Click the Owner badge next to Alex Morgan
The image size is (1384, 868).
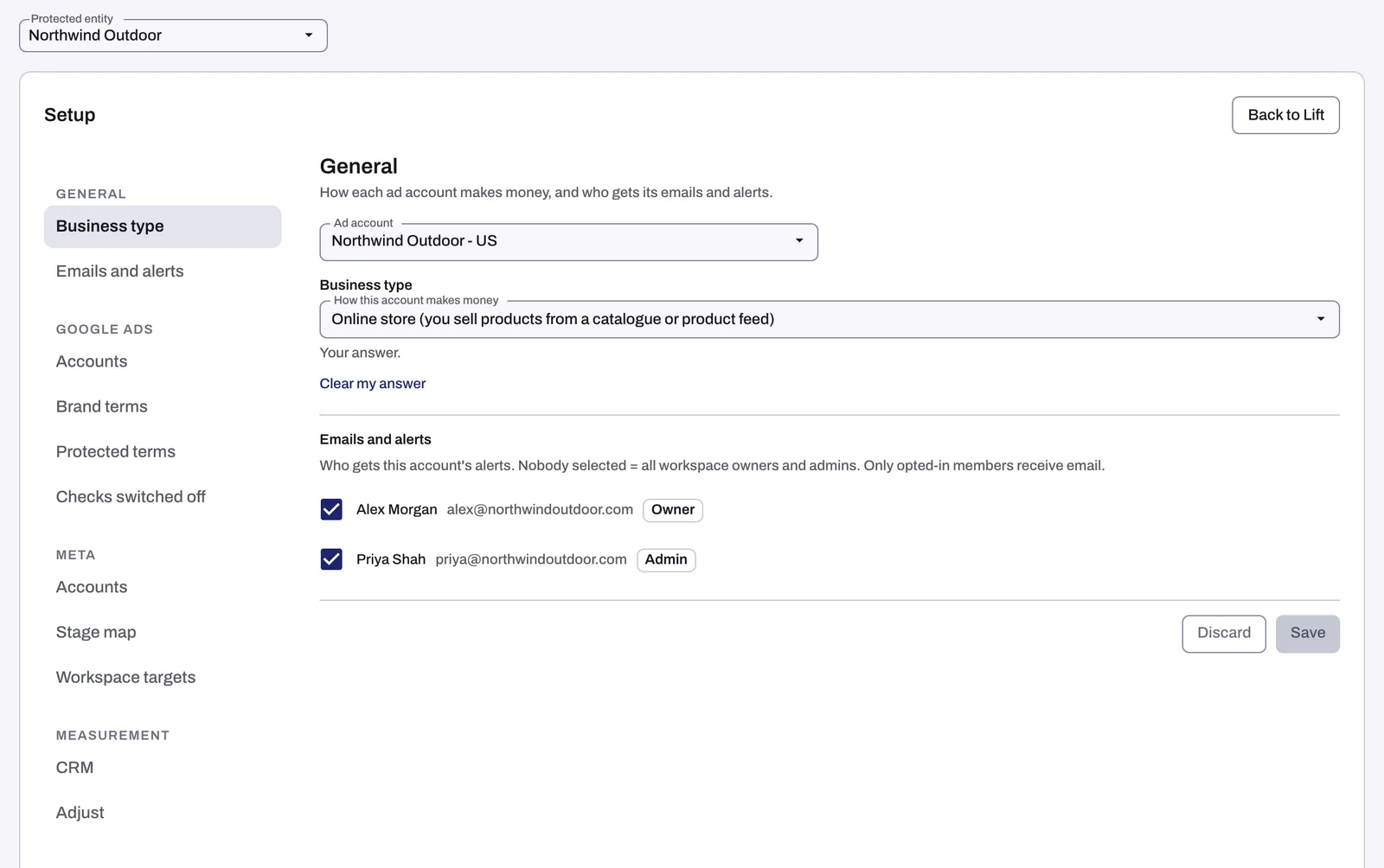tap(672, 510)
